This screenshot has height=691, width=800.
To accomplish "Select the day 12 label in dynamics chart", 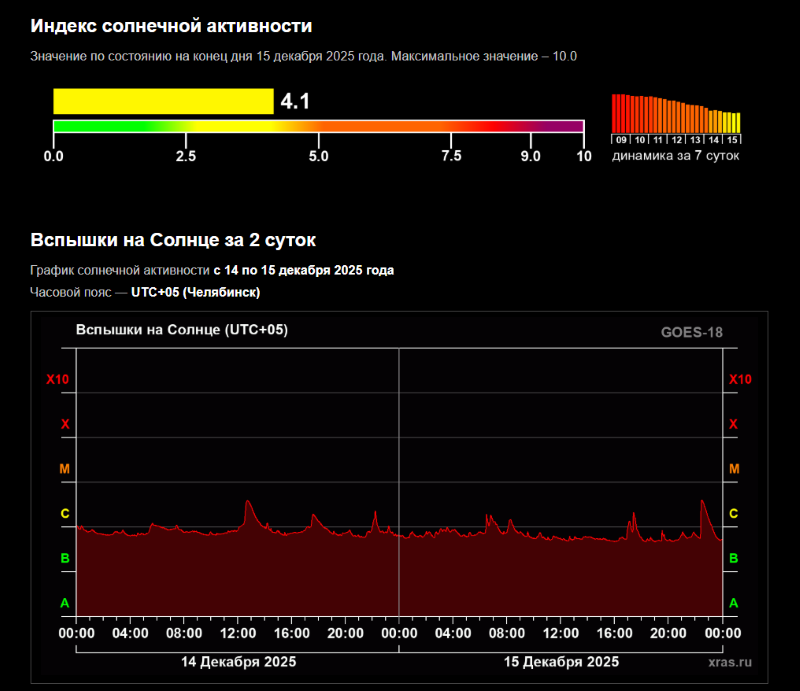I will click(677, 140).
